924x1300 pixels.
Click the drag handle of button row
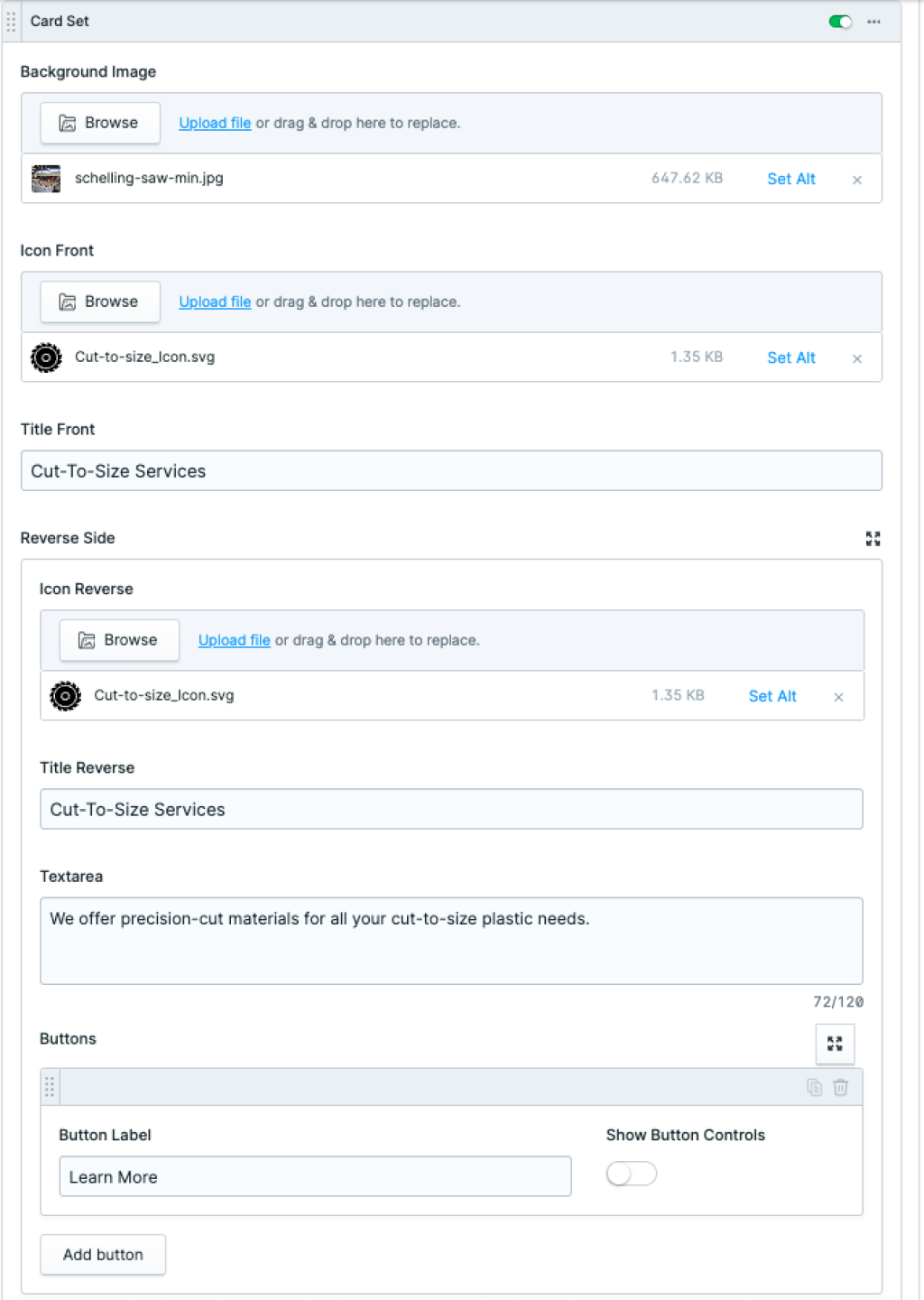click(x=50, y=1088)
